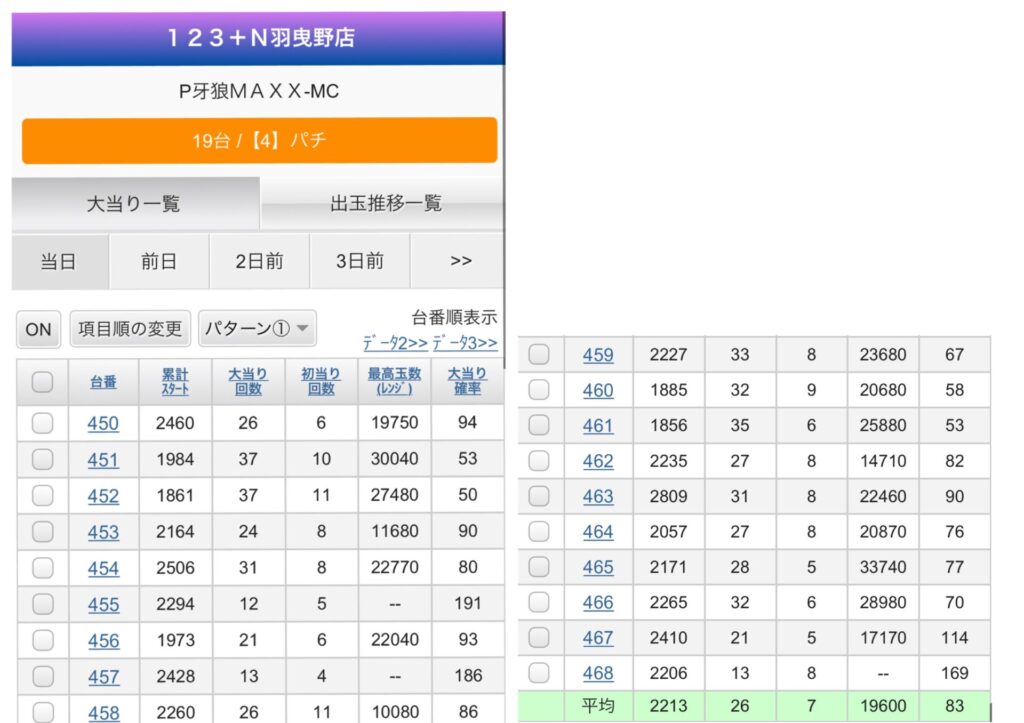Viewport: 1024px width, 723px height.
Task: Check the box for machine 464
Action: (539, 532)
